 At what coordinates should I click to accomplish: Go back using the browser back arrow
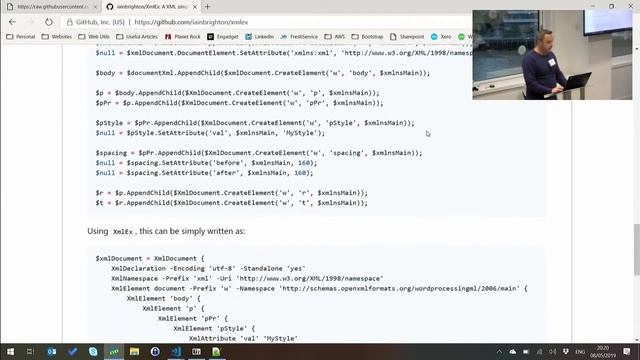(12, 22)
